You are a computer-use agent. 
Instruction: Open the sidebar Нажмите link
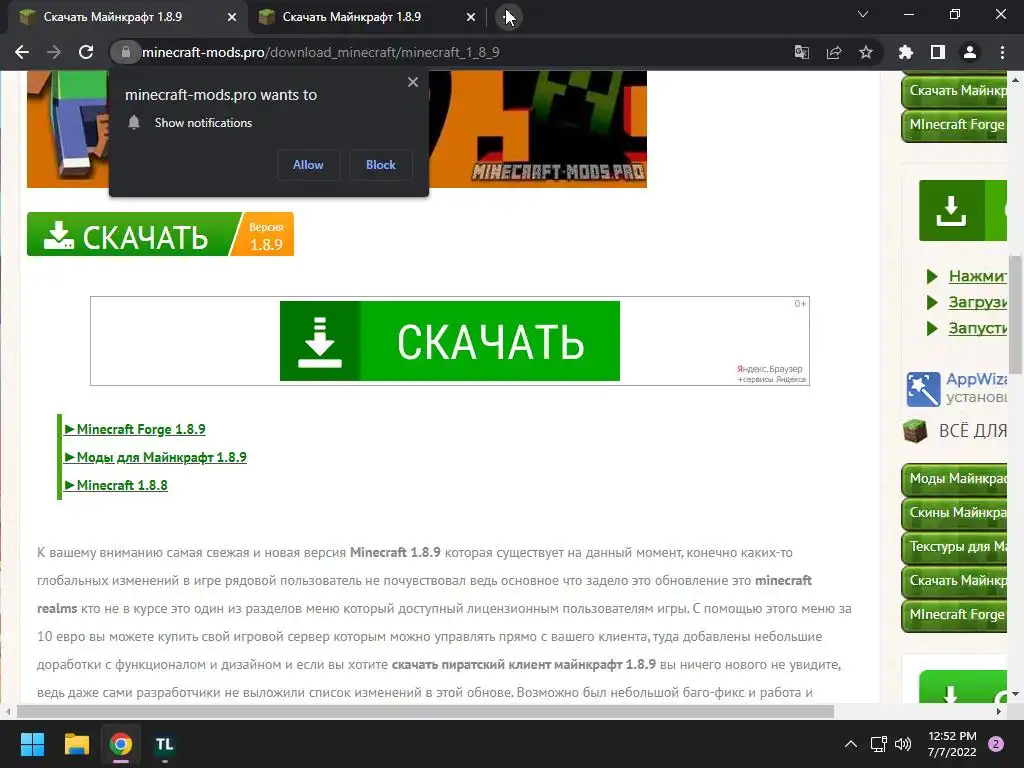point(978,276)
